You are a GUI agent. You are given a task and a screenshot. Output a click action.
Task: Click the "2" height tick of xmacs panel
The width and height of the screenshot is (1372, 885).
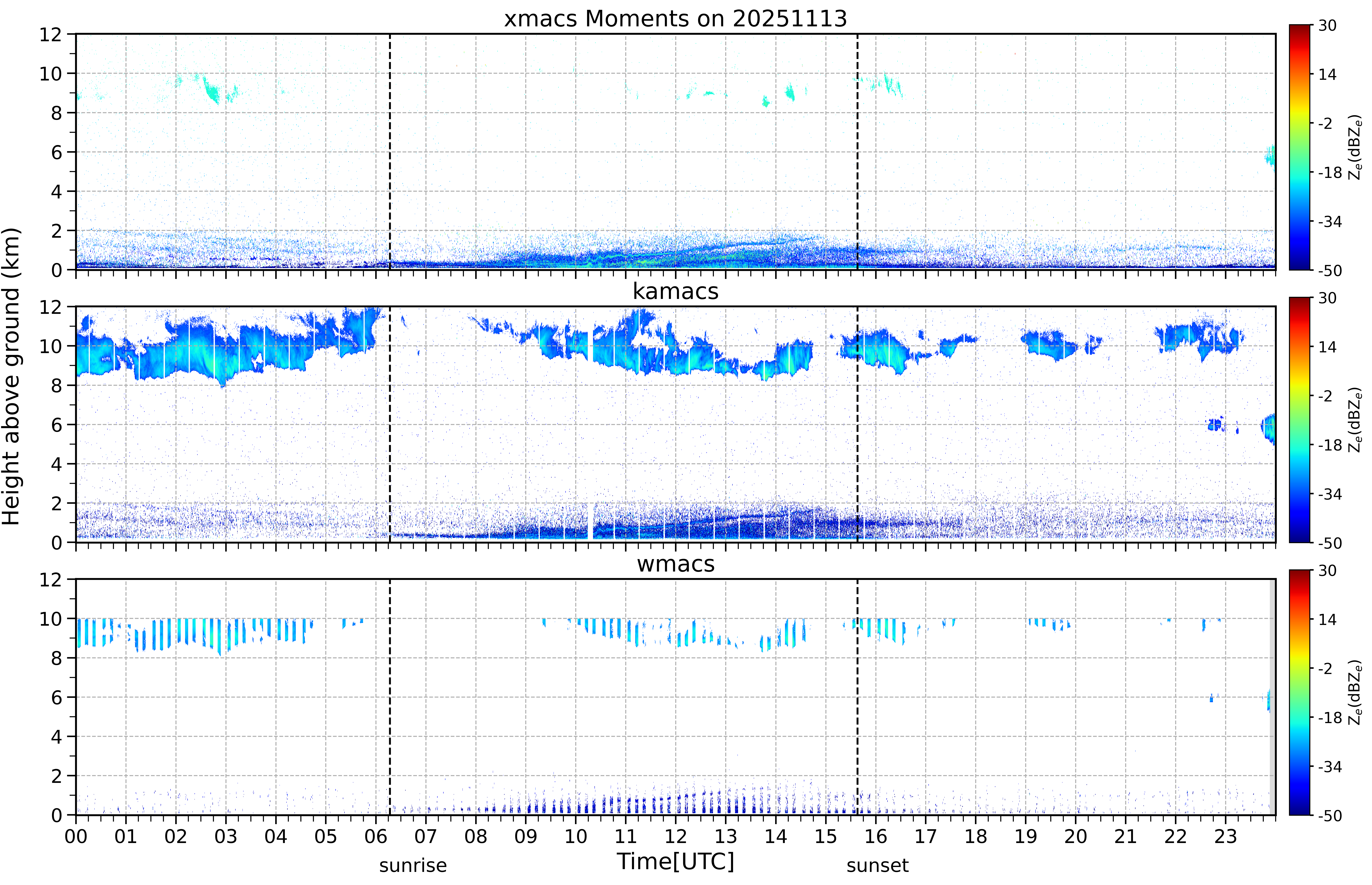click(56, 231)
